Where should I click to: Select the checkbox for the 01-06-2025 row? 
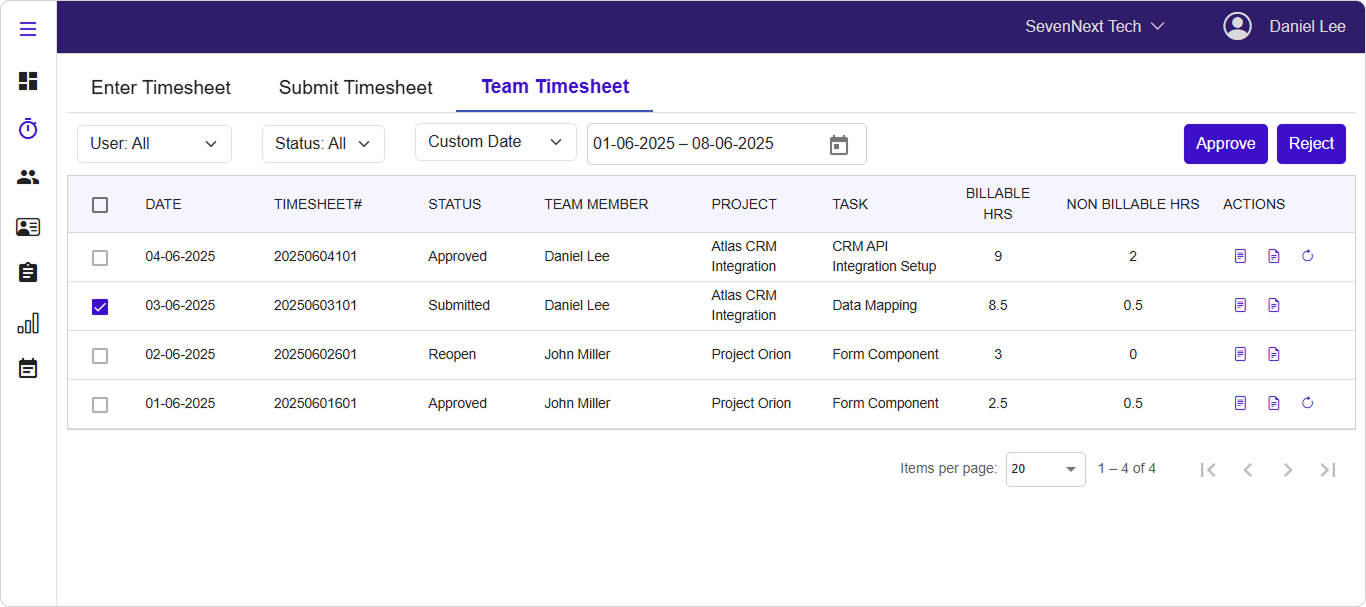point(100,405)
